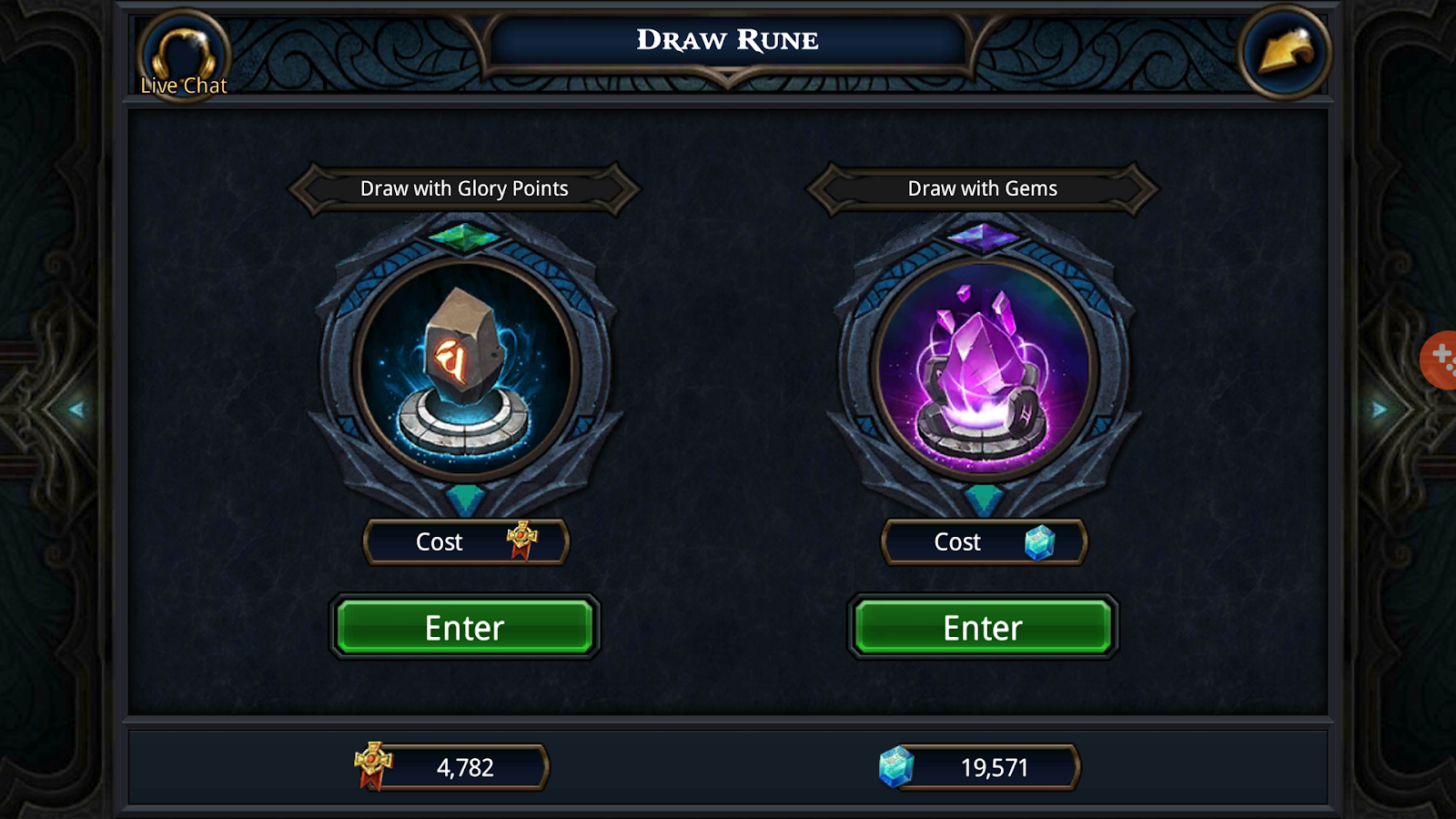Click the blue gem icon beside 19,571
This screenshot has width=1456, height=819.
[x=896, y=766]
